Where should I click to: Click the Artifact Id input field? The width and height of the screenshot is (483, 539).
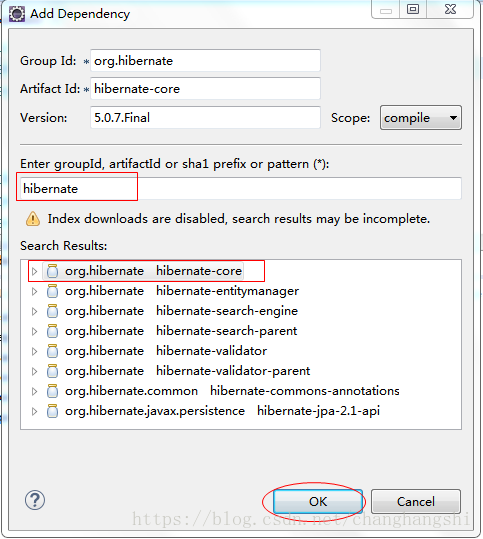click(x=205, y=89)
